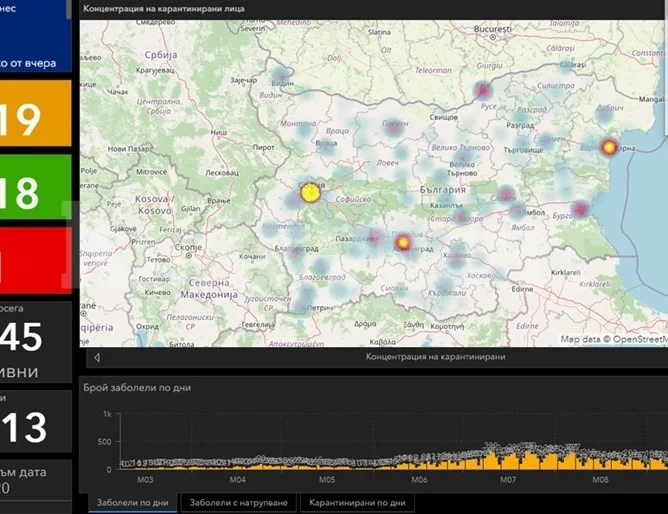Click the 1k value on chart axis
668x514 pixels.
(107, 413)
